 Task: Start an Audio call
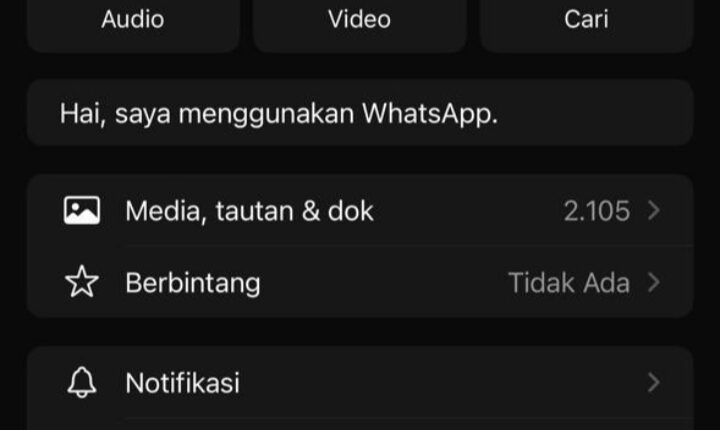133,21
